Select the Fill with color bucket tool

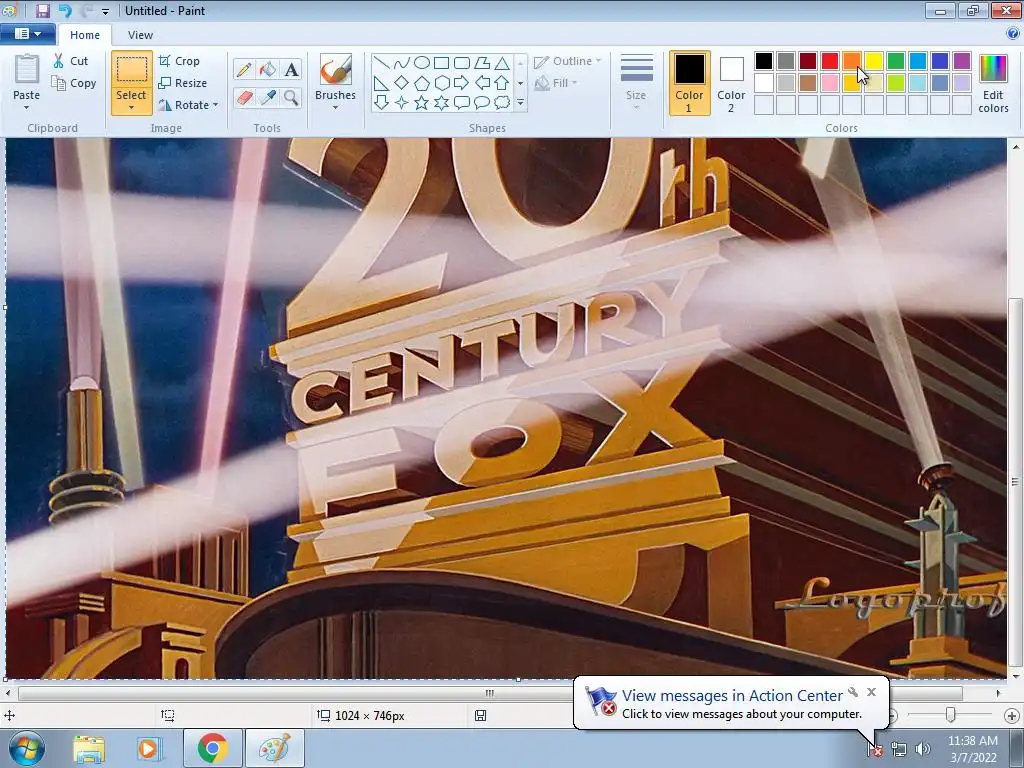pos(268,69)
